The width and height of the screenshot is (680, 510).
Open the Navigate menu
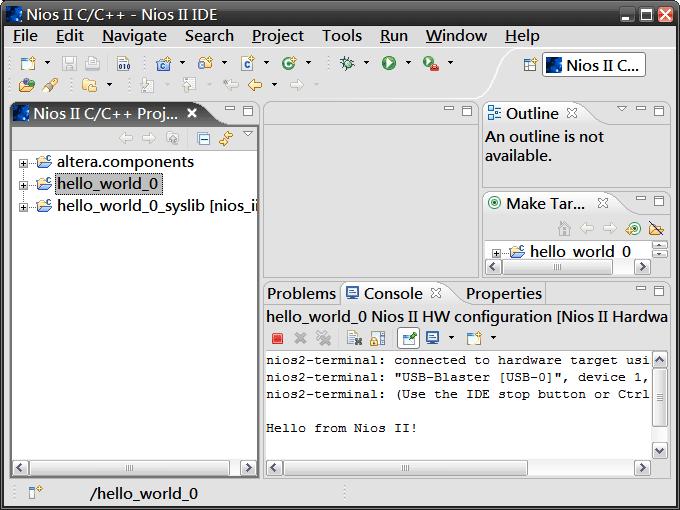tap(134, 36)
